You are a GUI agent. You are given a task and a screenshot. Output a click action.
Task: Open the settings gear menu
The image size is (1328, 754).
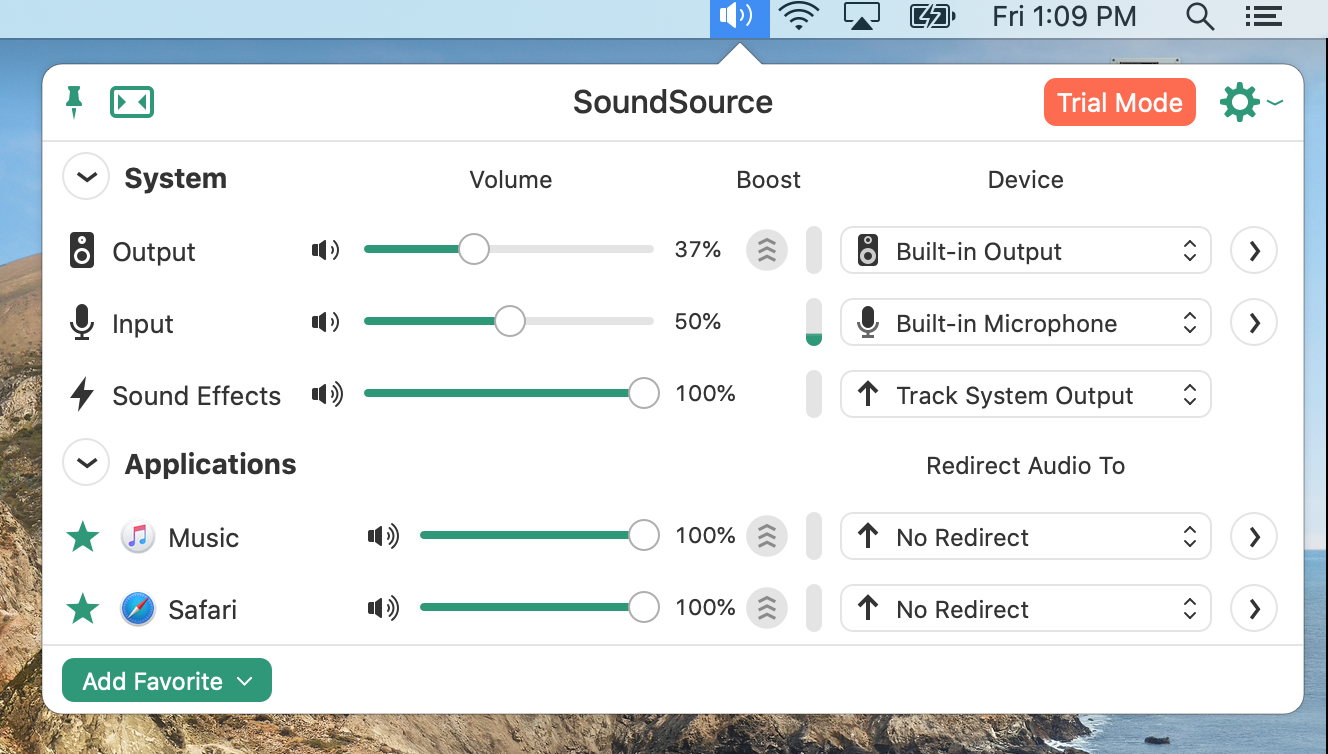click(x=1250, y=102)
